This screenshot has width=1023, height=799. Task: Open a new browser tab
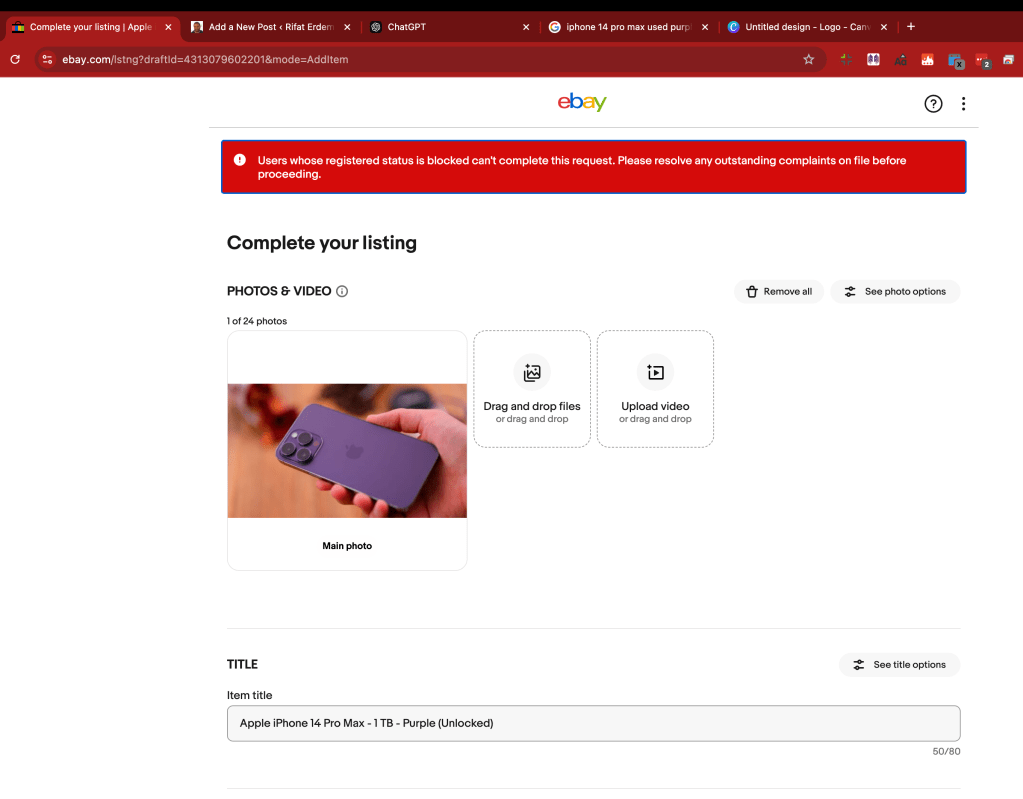point(911,27)
